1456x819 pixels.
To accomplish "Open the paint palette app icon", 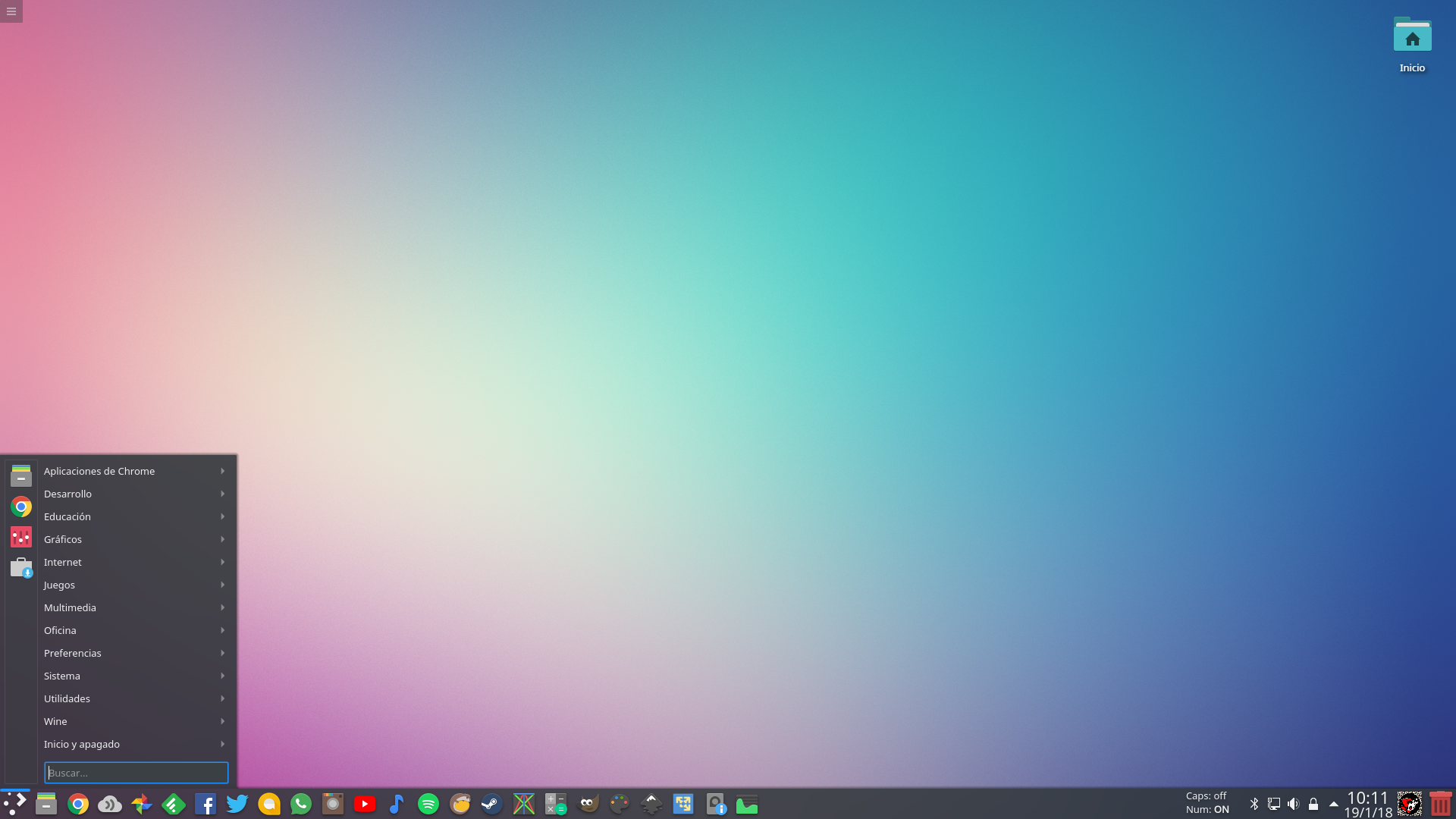I will click(620, 804).
